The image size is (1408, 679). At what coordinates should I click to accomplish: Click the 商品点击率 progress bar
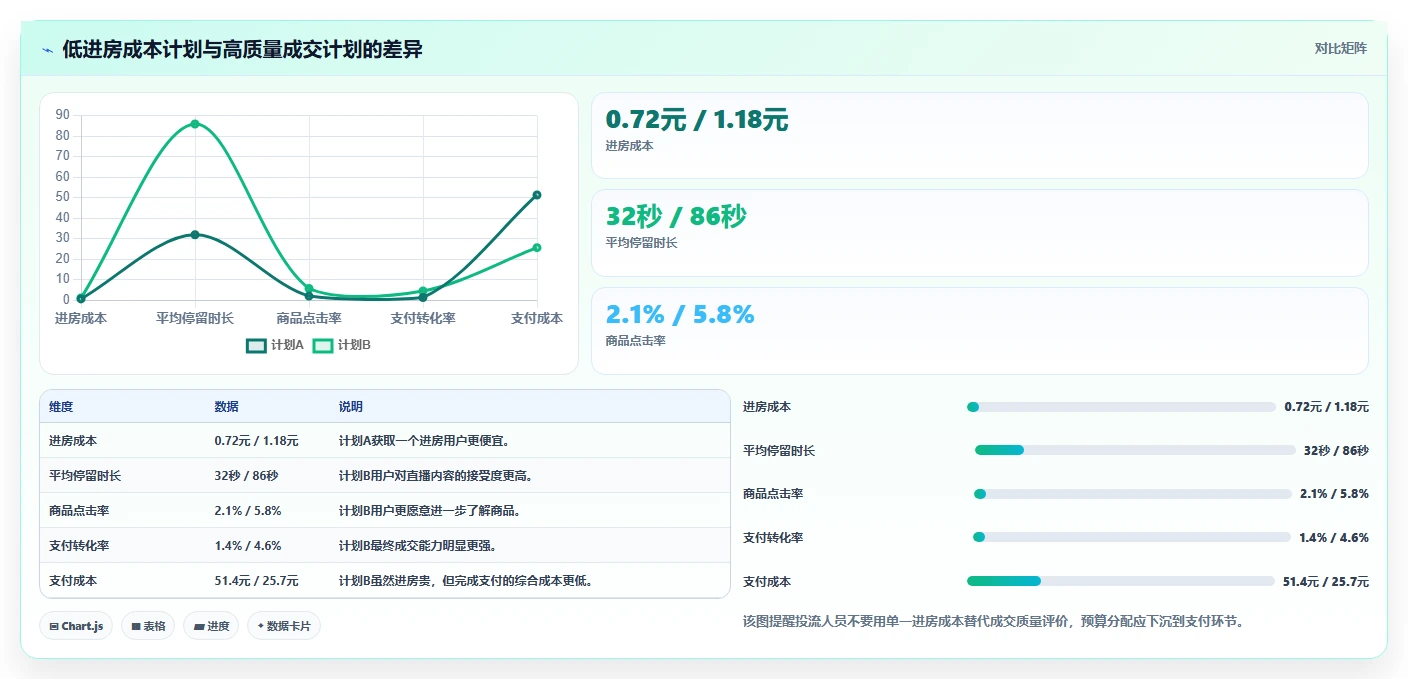point(1133,494)
